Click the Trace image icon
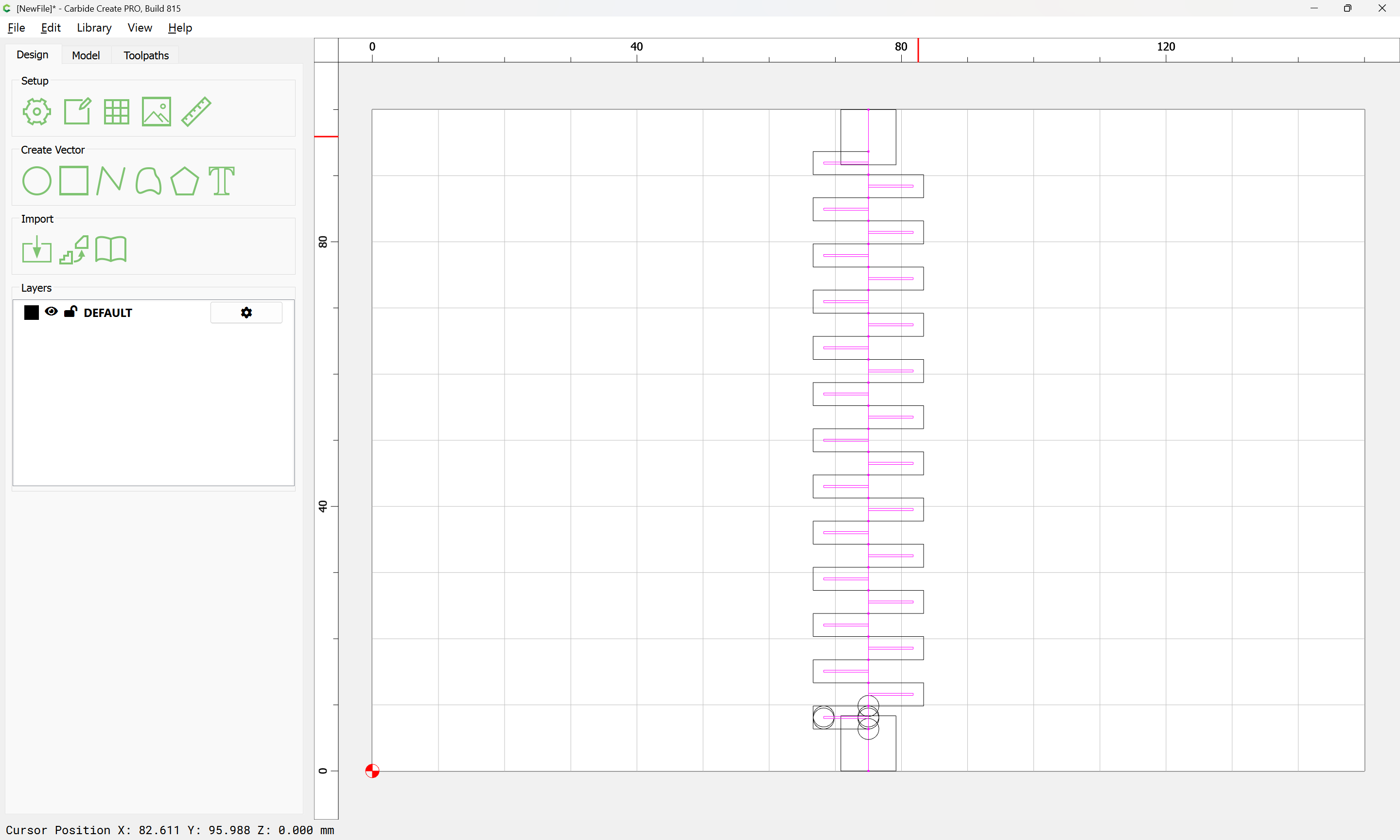Viewport: 1400px width, 840px height. (74, 250)
